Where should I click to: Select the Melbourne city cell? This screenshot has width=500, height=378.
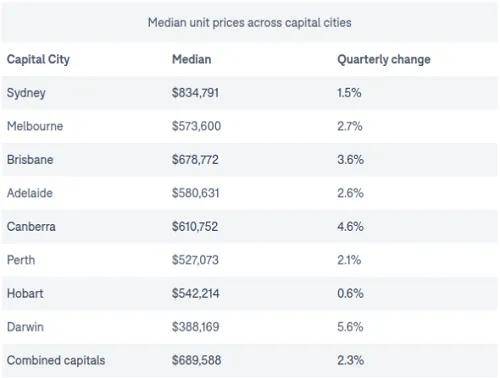[35, 126]
